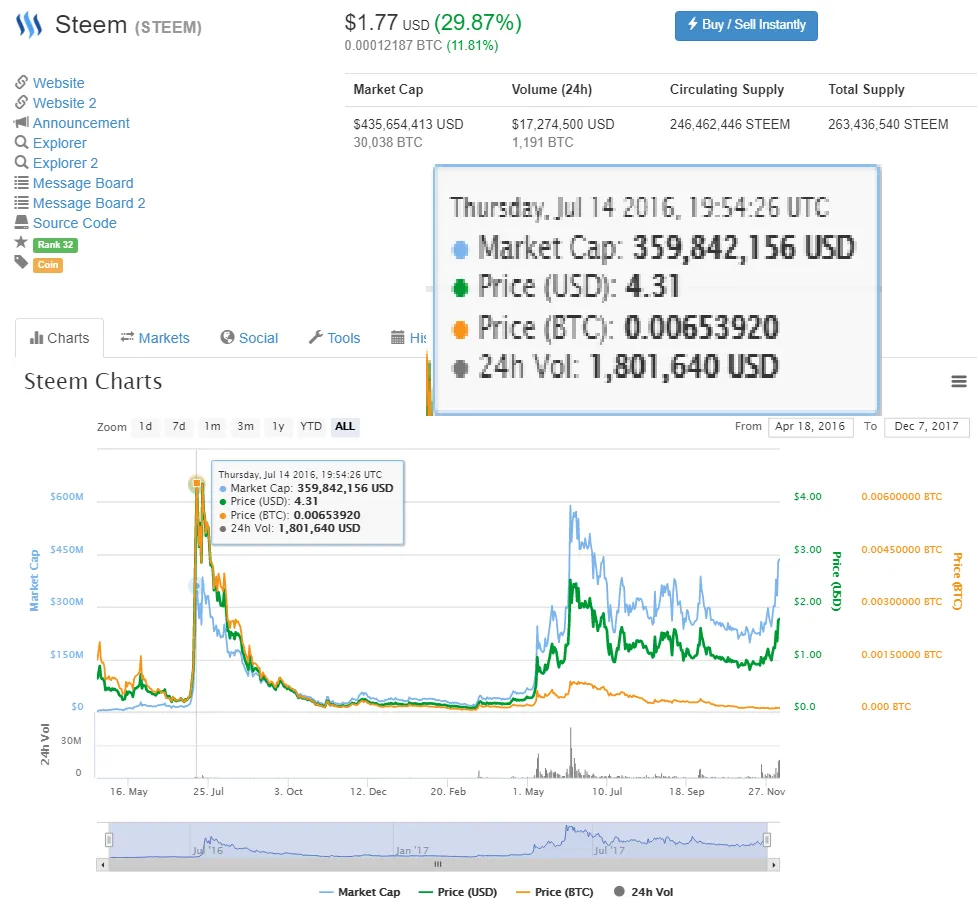Click the (29.87%) price change

point(478,23)
